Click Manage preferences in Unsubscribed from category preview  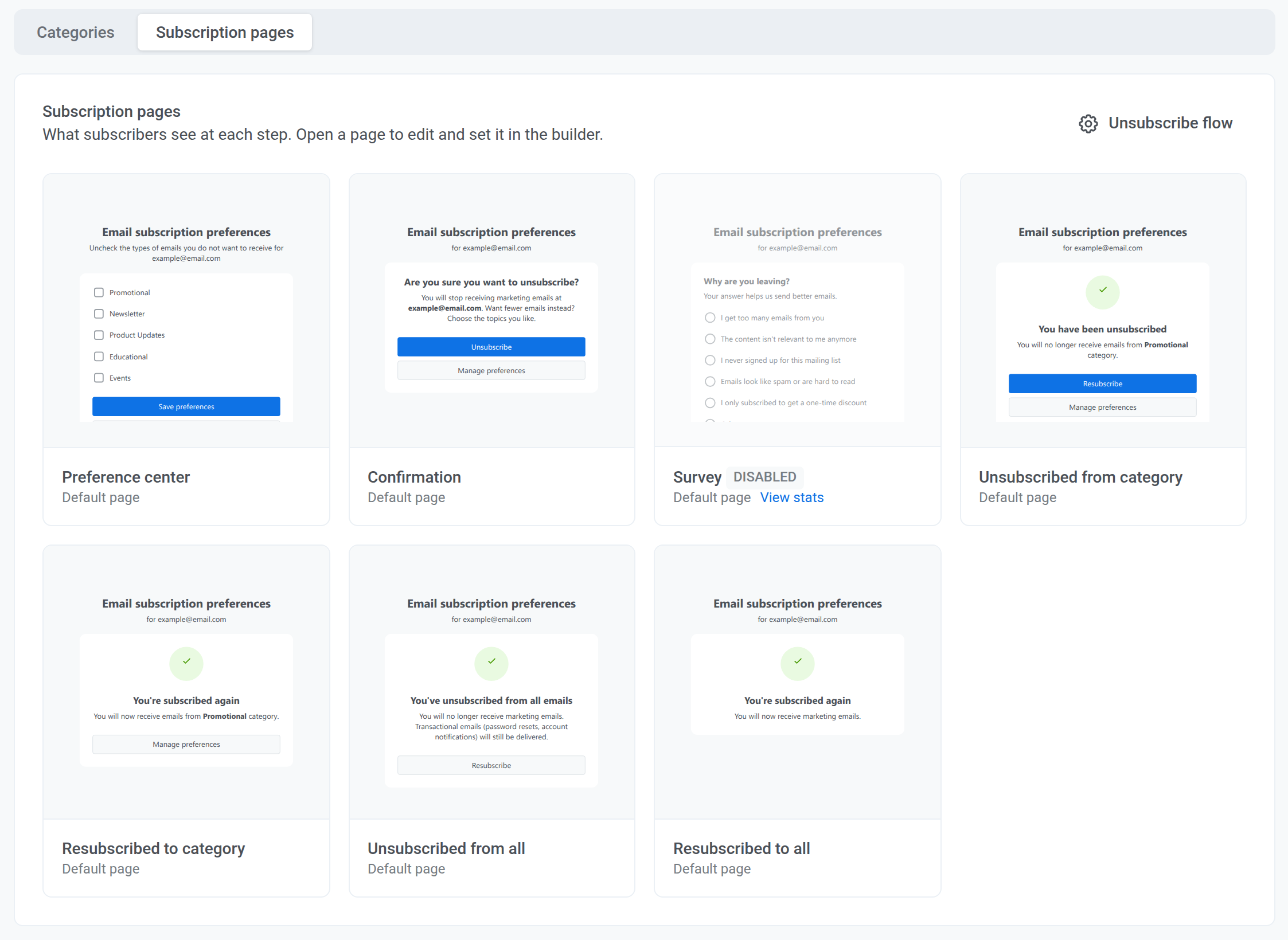[x=1102, y=407]
